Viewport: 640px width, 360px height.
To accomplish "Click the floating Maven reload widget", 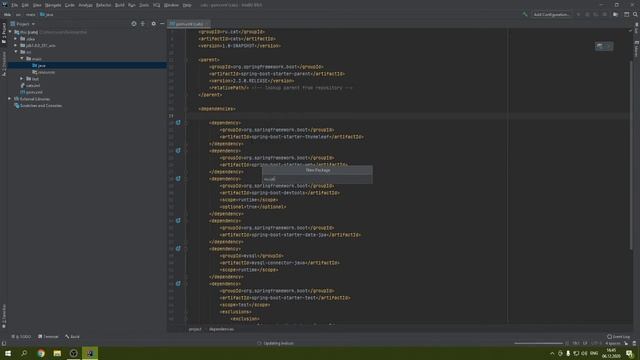I will point(604,46).
